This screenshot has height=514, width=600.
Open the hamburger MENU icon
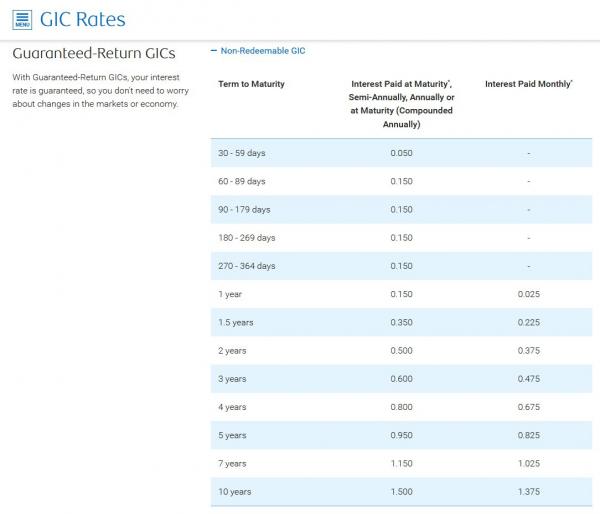click(x=23, y=19)
